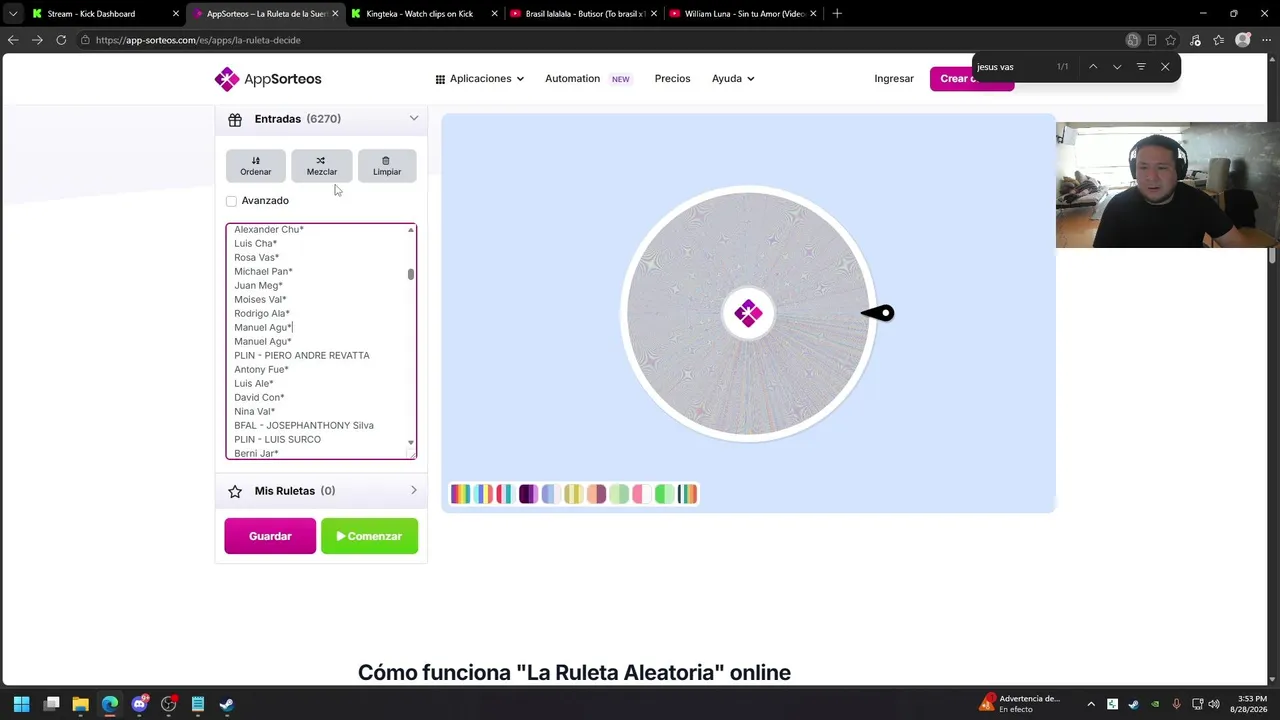
Task: Open the Ayuda dropdown menu
Action: coord(733,79)
